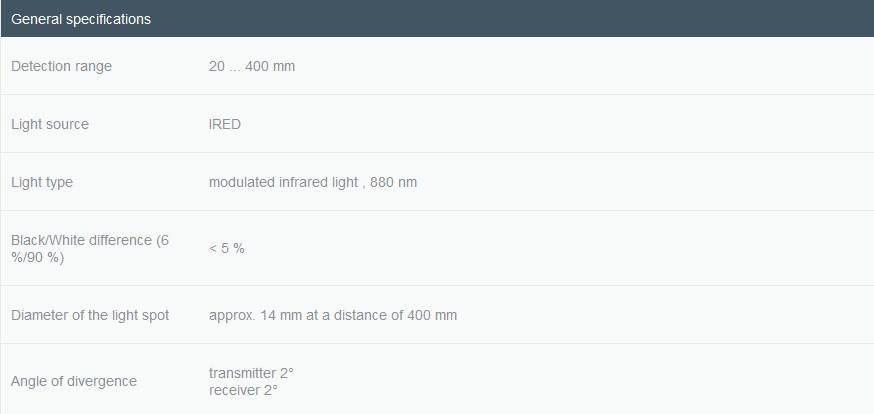This screenshot has width=874, height=414.
Task: Click the 20 ... 400 mm value
Action: 252,66
